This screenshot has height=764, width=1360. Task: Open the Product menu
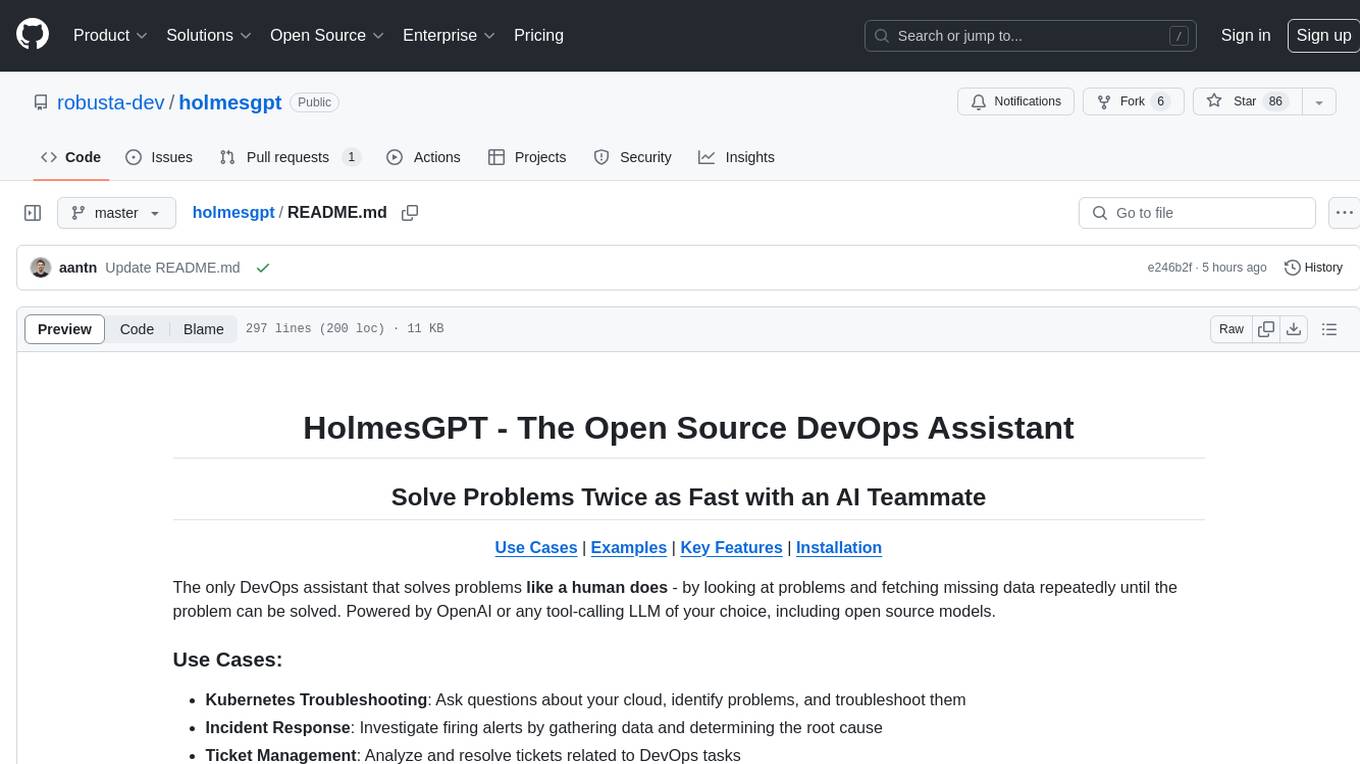pos(110,35)
